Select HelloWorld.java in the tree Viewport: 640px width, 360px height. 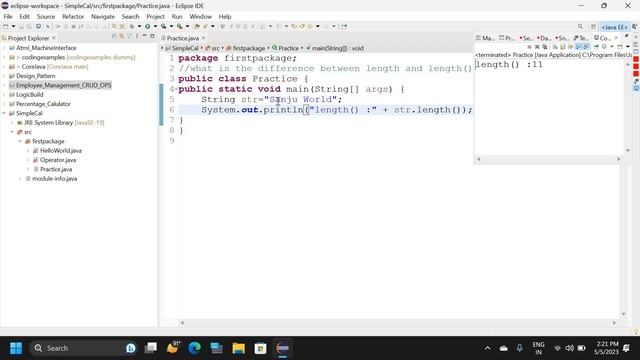tap(60, 151)
